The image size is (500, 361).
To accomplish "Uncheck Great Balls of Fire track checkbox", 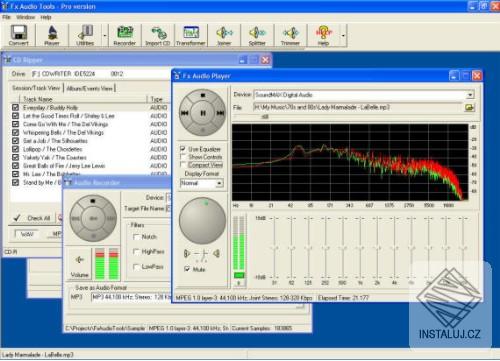I will pyautogui.click(x=15, y=166).
